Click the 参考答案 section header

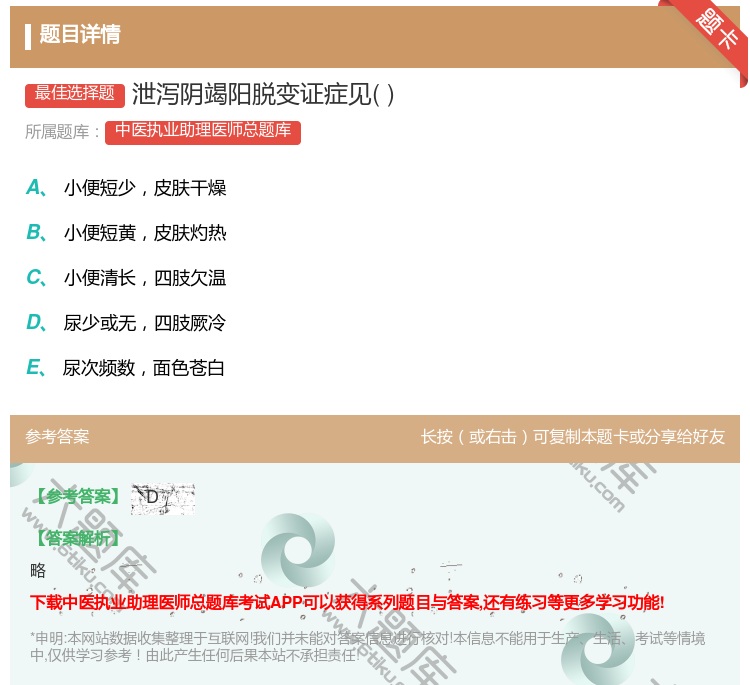click(57, 437)
